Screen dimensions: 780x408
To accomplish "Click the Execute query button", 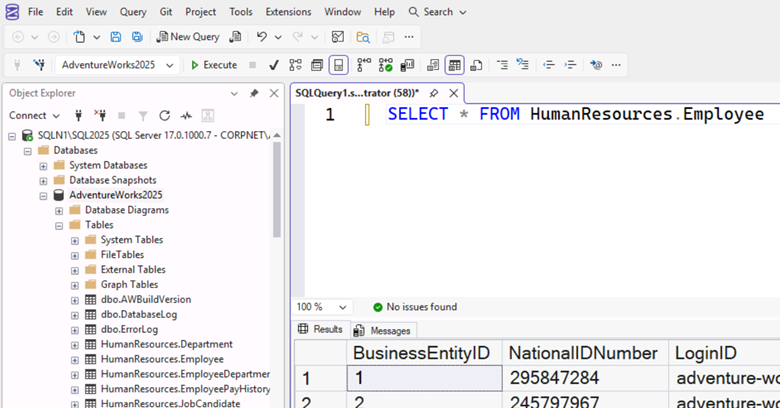I will point(213,65).
